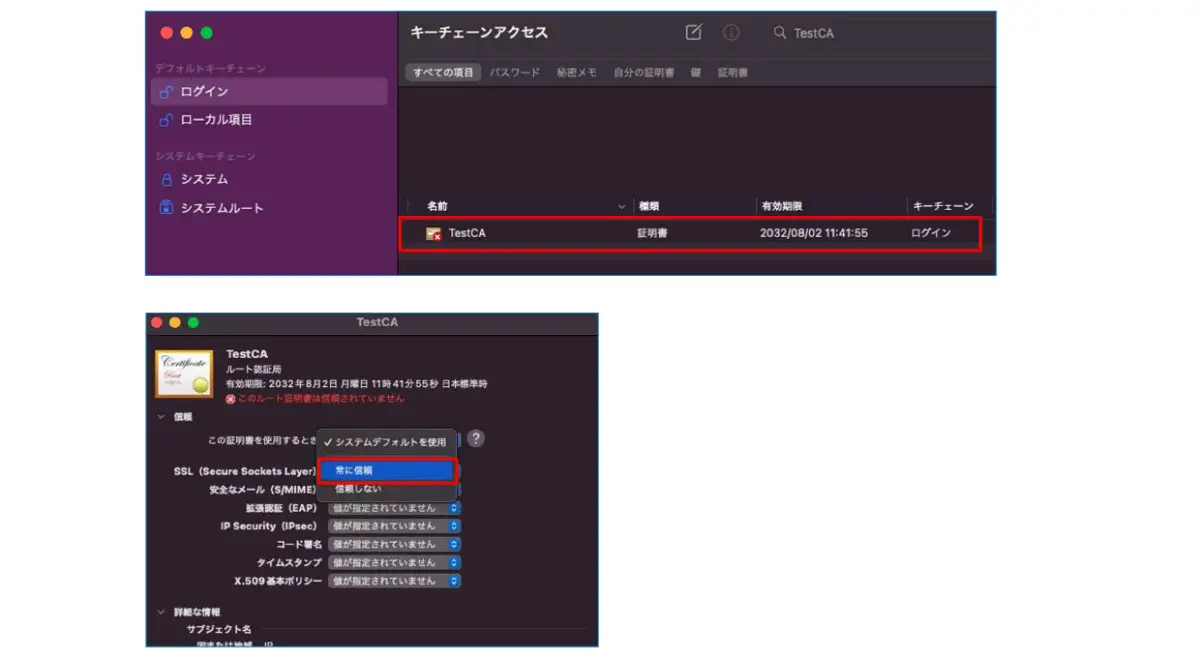Switch to the すべての項目 tab
This screenshot has height=664, width=1200.
[443, 73]
